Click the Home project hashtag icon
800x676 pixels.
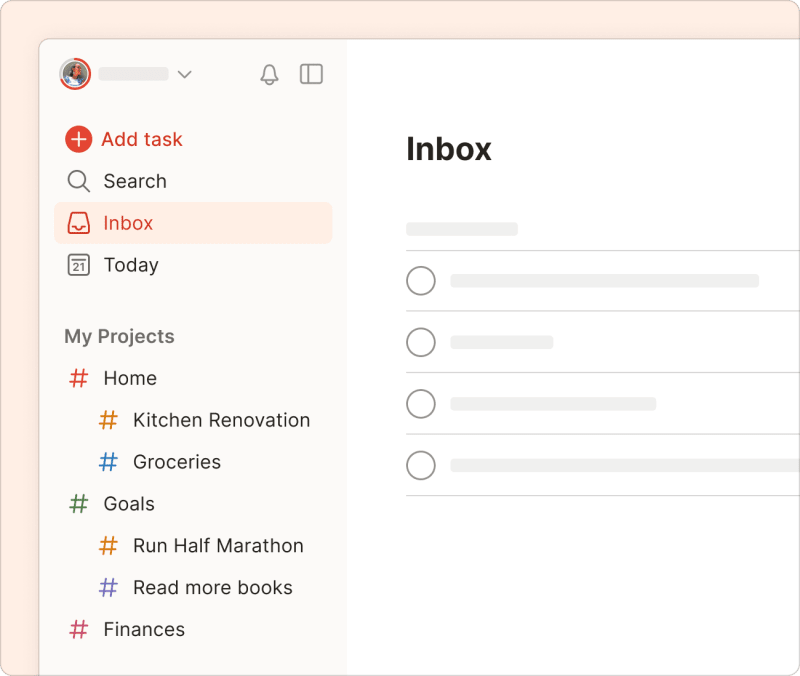(x=78, y=378)
